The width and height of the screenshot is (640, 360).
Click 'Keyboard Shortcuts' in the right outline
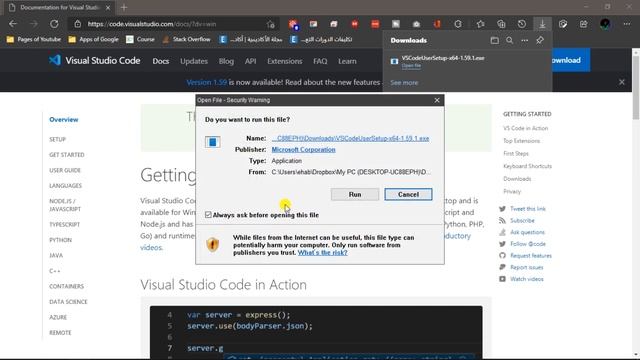[x=527, y=166]
